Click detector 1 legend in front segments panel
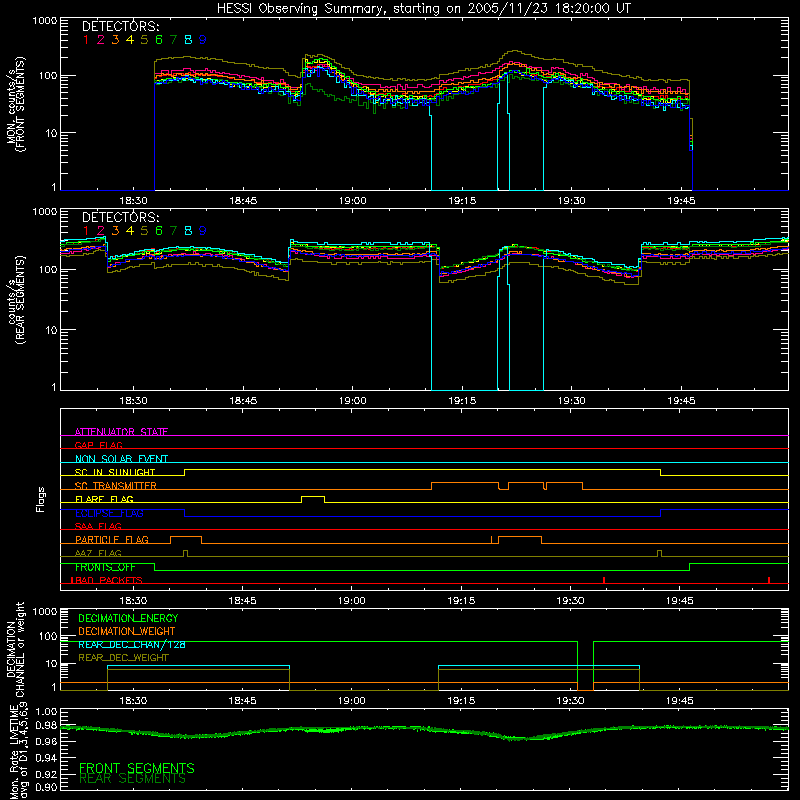The image size is (800, 800). [x=86, y=40]
